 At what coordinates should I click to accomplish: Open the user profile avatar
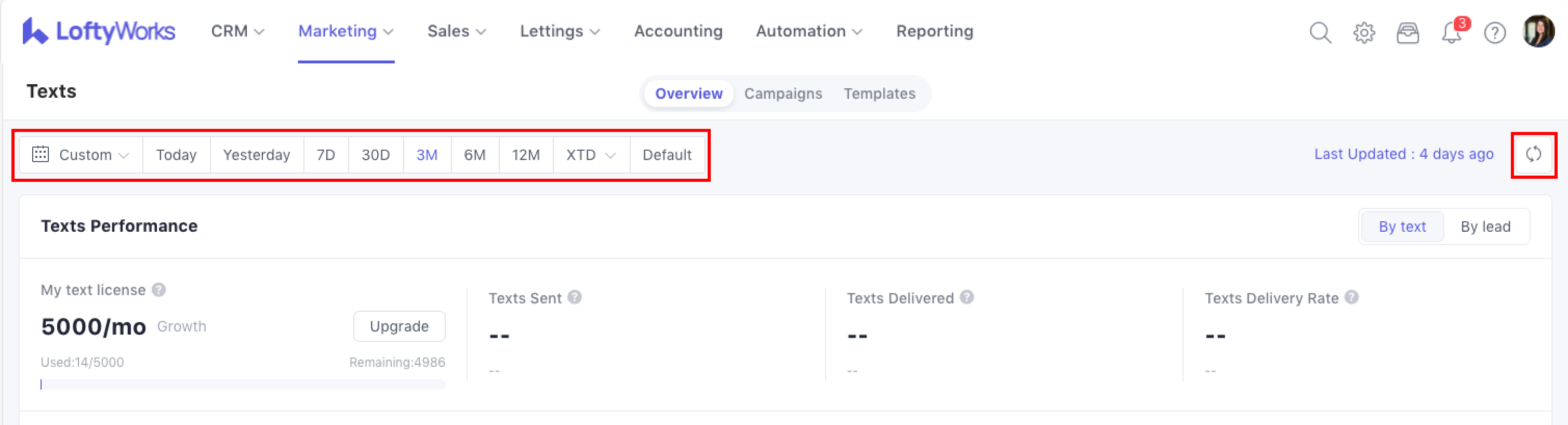coord(1538,31)
